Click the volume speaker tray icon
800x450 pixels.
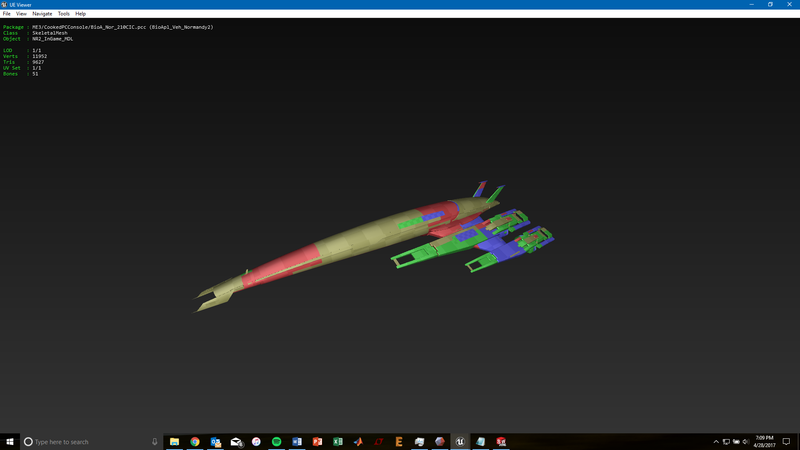(746, 442)
